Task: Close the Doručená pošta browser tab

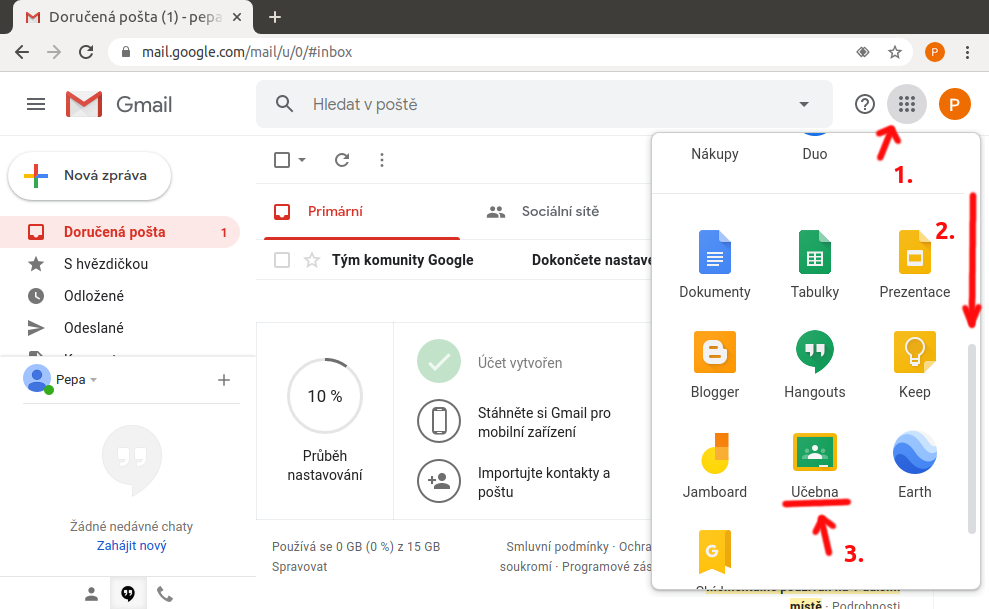Action: pyautogui.click(x=237, y=17)
